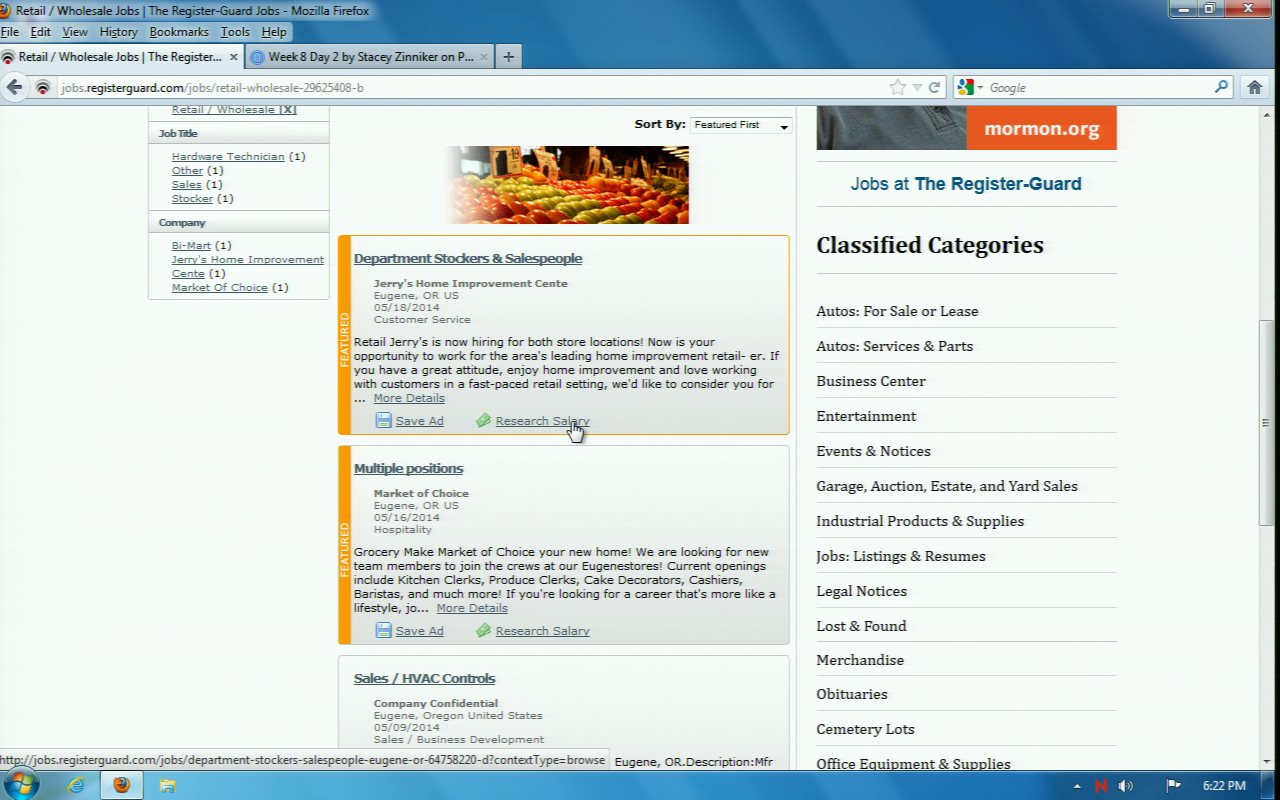Click Save Ad icon for Department Stockers
1280x800 pixels.
tap(383, 421)
